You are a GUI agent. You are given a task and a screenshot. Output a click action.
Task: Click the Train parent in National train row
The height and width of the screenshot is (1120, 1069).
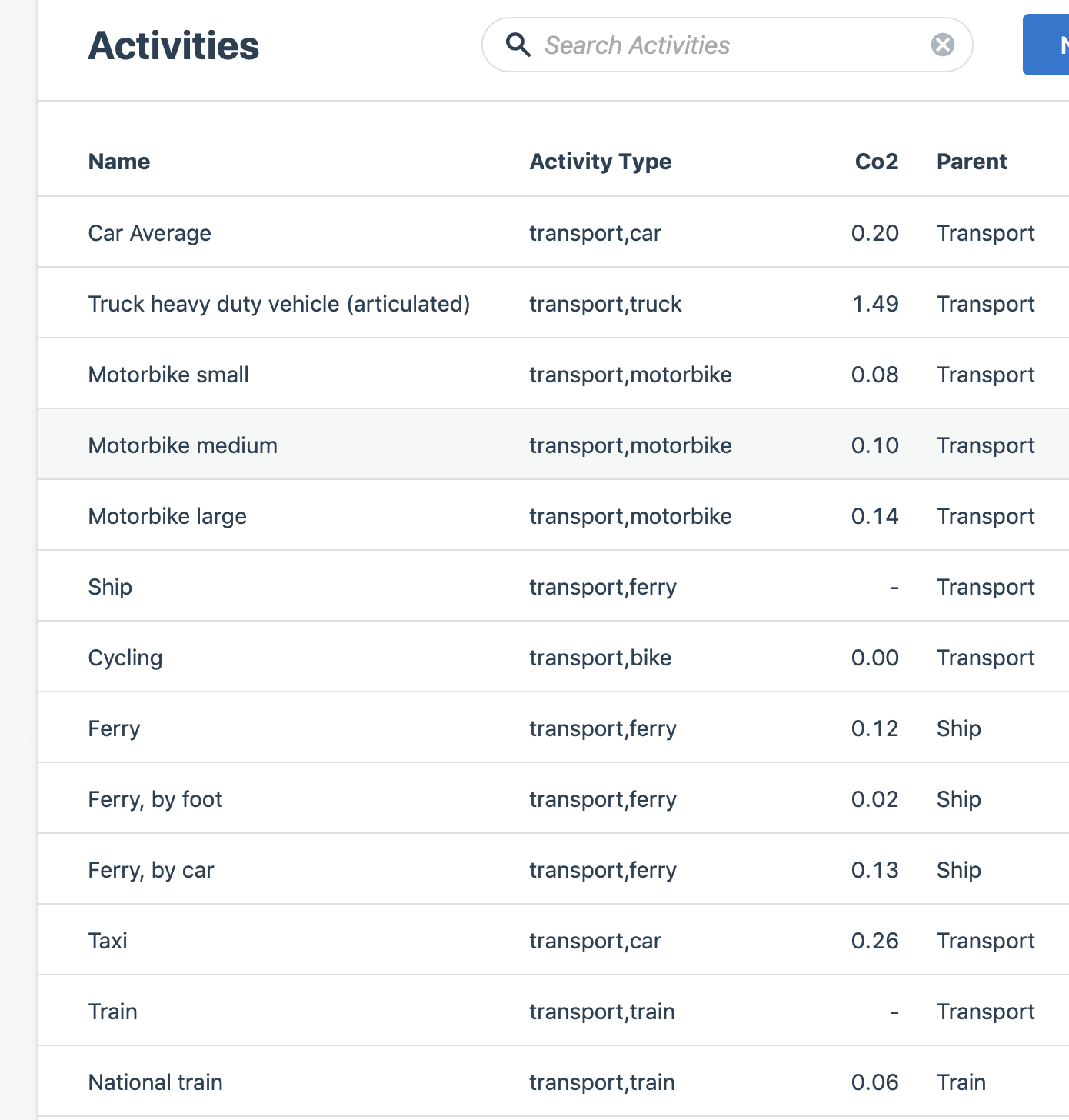pyautogui.click(x=961, y=1082)
